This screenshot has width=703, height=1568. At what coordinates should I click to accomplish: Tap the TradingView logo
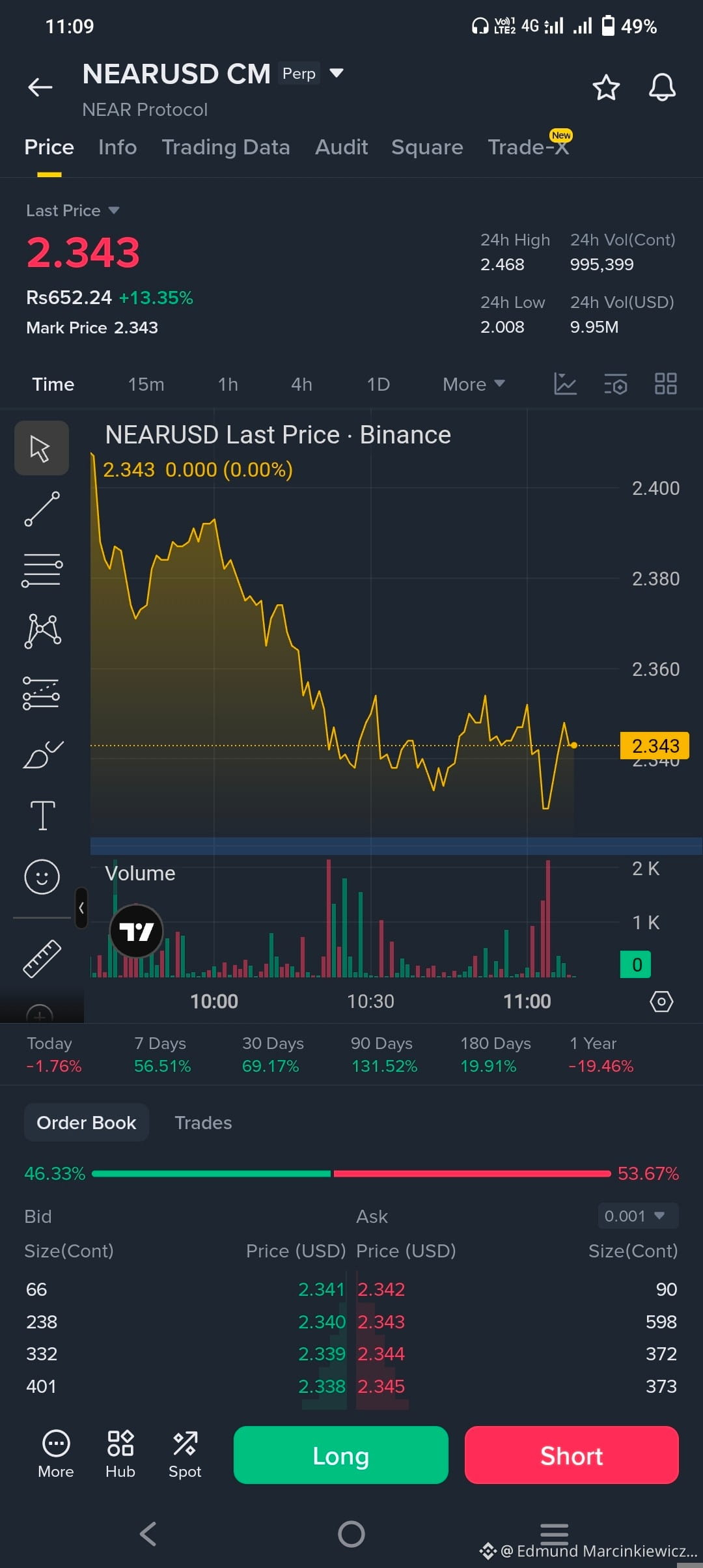[x=136, y=931]
